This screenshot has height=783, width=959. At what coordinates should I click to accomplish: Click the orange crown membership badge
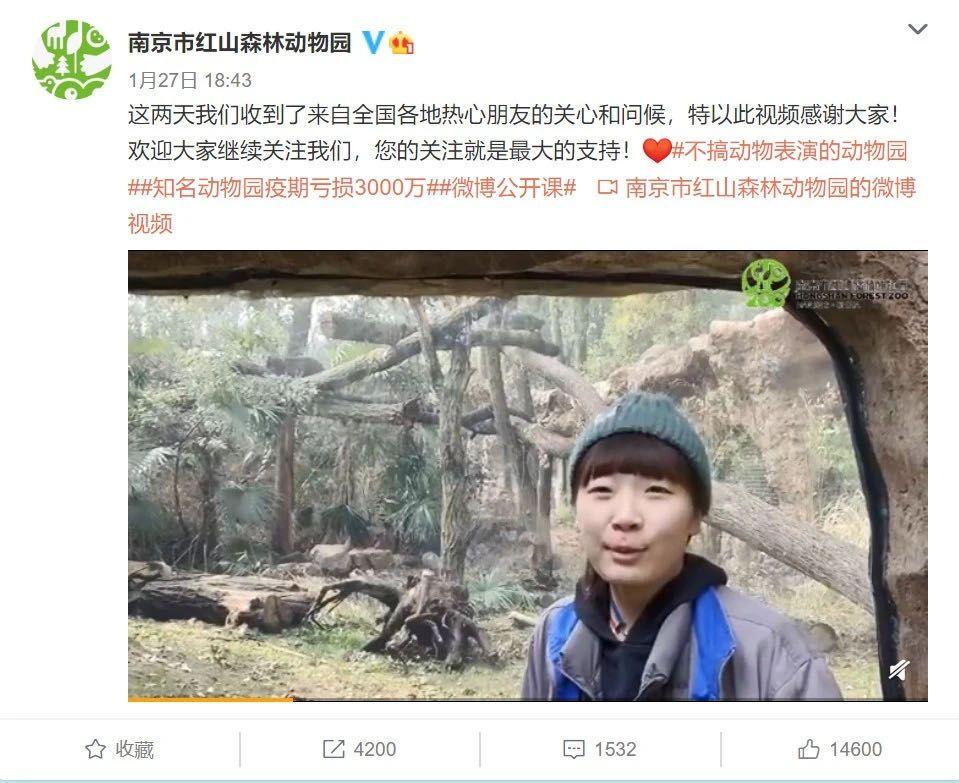402,43
